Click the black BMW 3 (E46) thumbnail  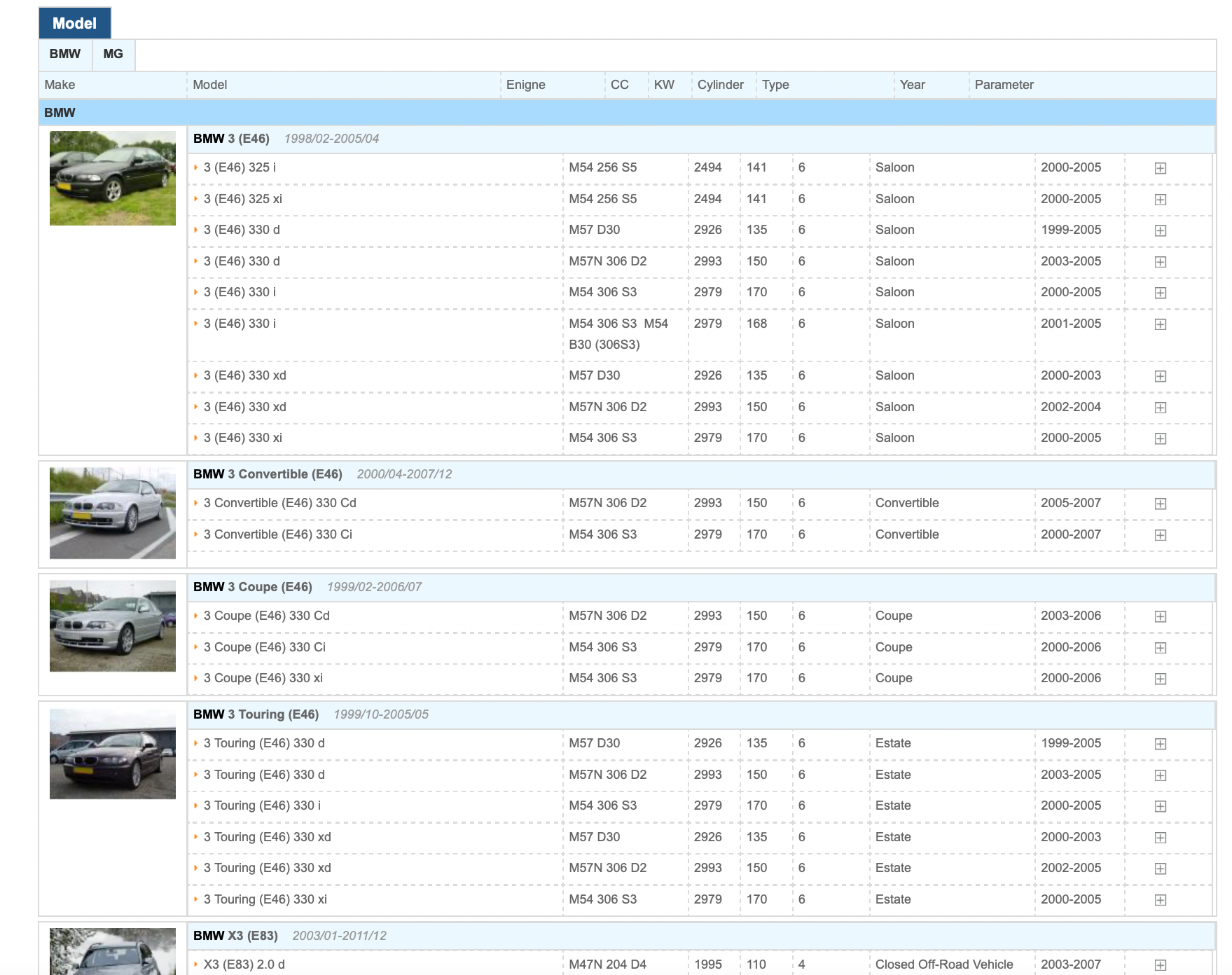point(112,178)
